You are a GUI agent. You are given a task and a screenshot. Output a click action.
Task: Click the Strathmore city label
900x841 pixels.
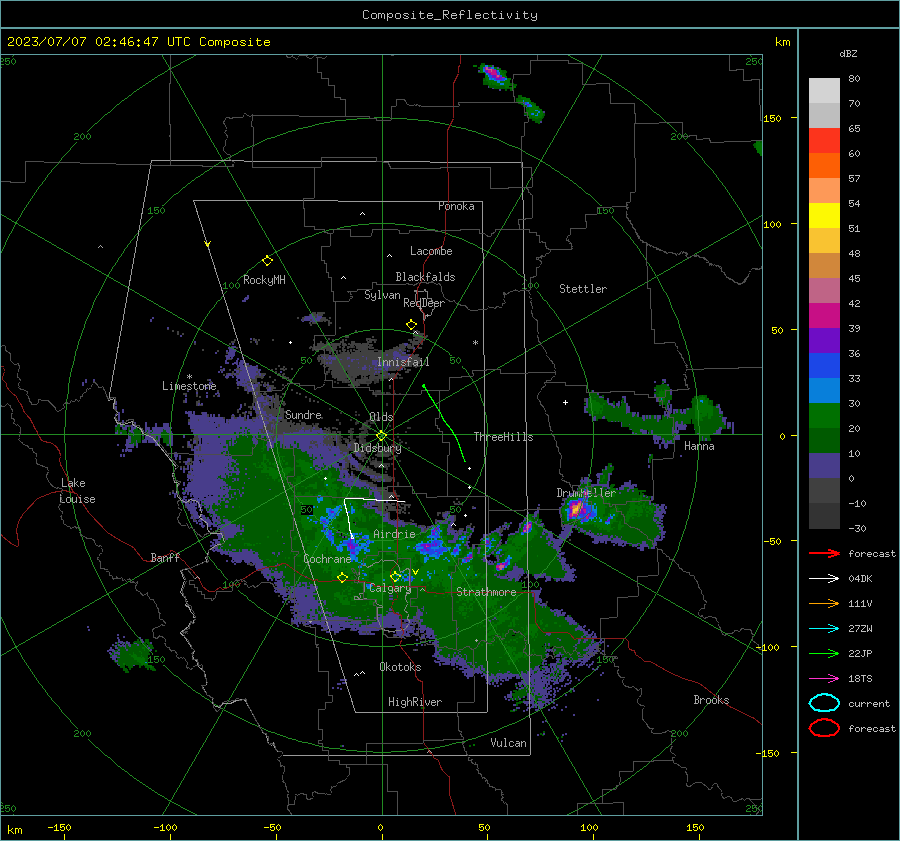pos(486,592)
